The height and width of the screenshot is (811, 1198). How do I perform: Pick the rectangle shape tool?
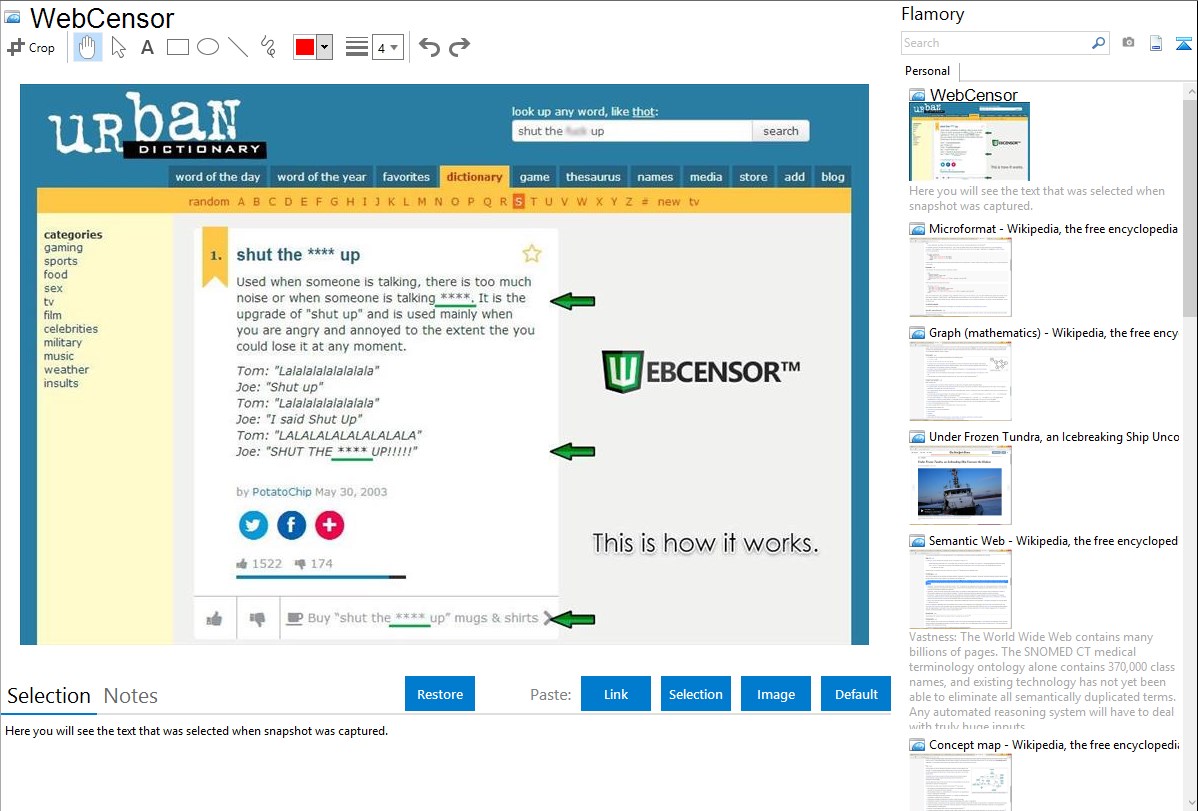click(178, 47)
